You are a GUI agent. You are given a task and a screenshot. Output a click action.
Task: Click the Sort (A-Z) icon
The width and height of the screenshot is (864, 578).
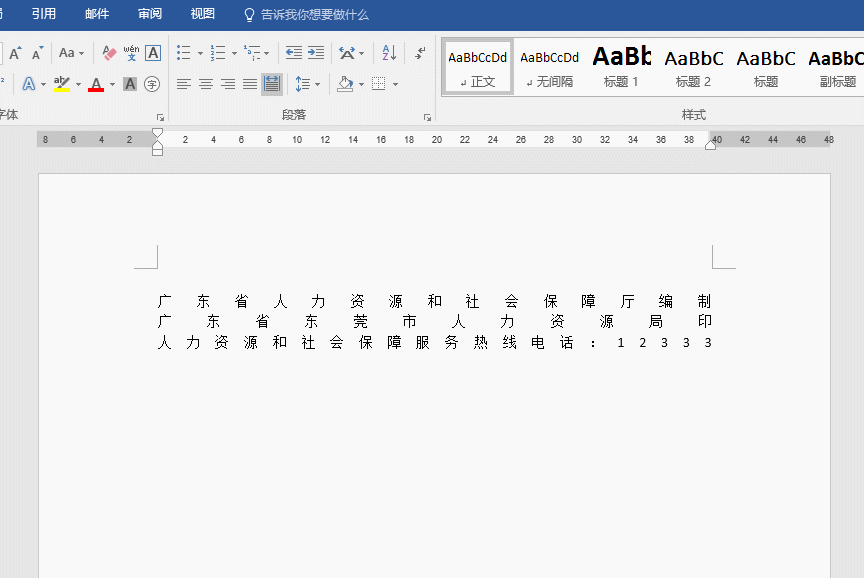(389, 53)
